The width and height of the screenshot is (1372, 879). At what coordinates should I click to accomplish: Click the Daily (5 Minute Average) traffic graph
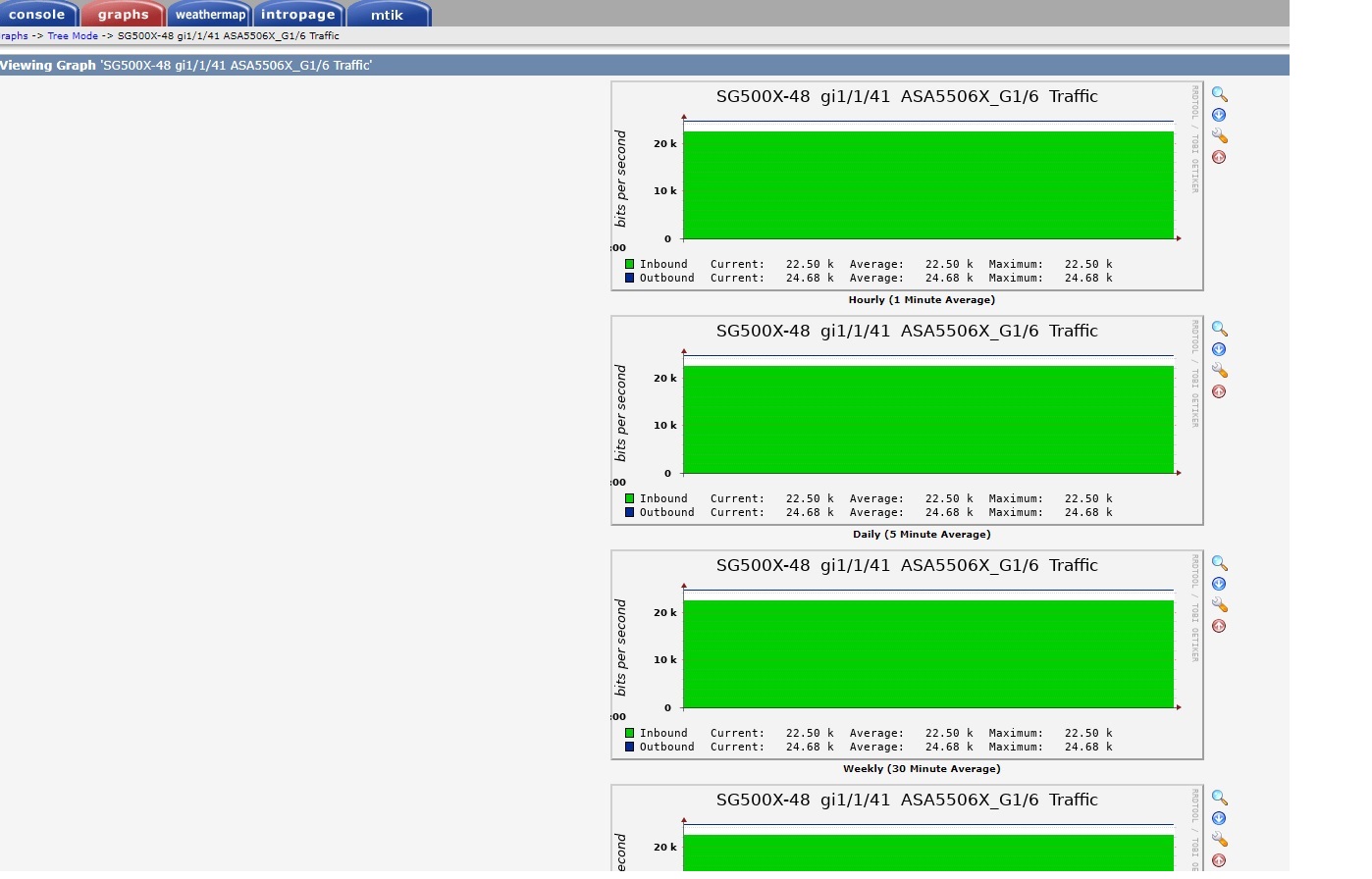(907, 420)
